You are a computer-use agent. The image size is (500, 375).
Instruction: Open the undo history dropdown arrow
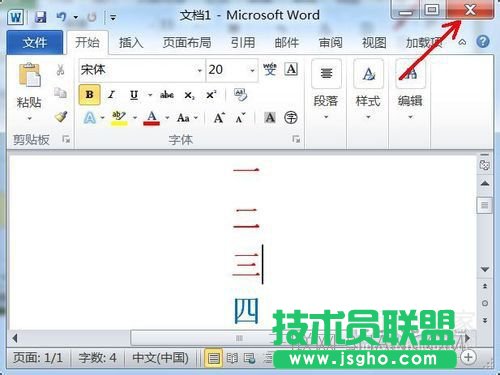pyautogui.click(x=76, y=17)
